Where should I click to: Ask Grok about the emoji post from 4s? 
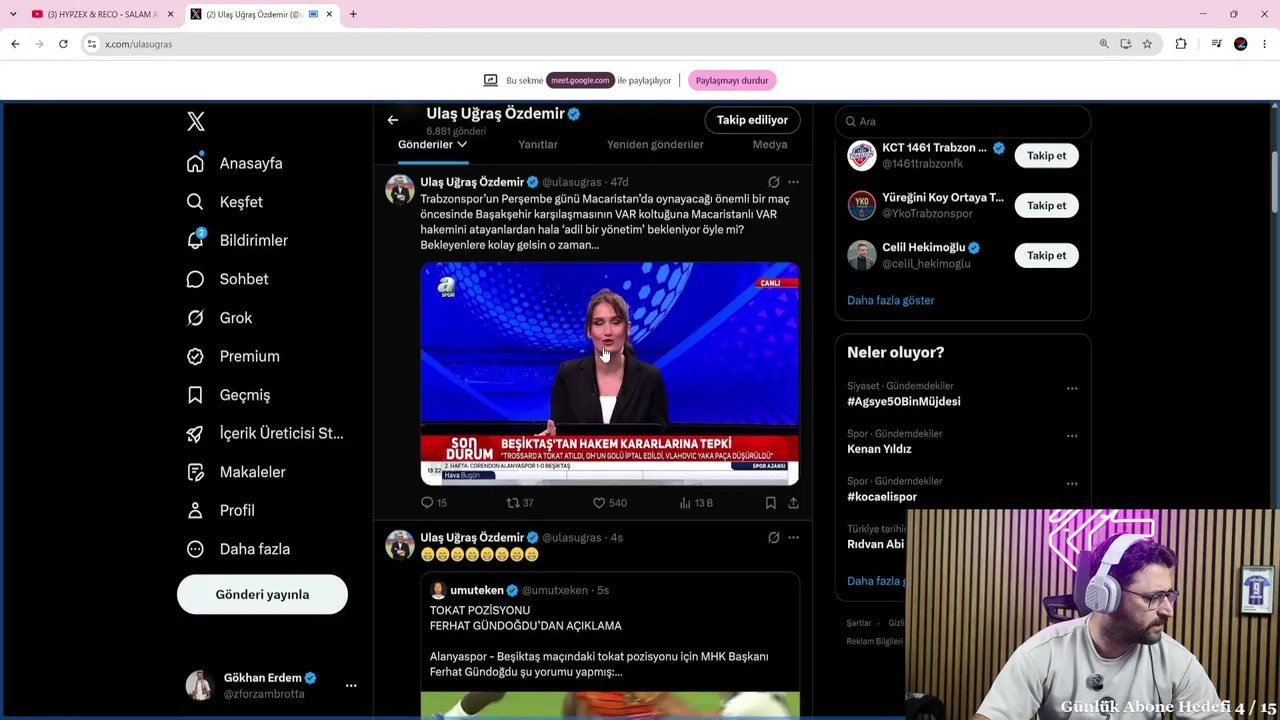[x=773, y=538]
